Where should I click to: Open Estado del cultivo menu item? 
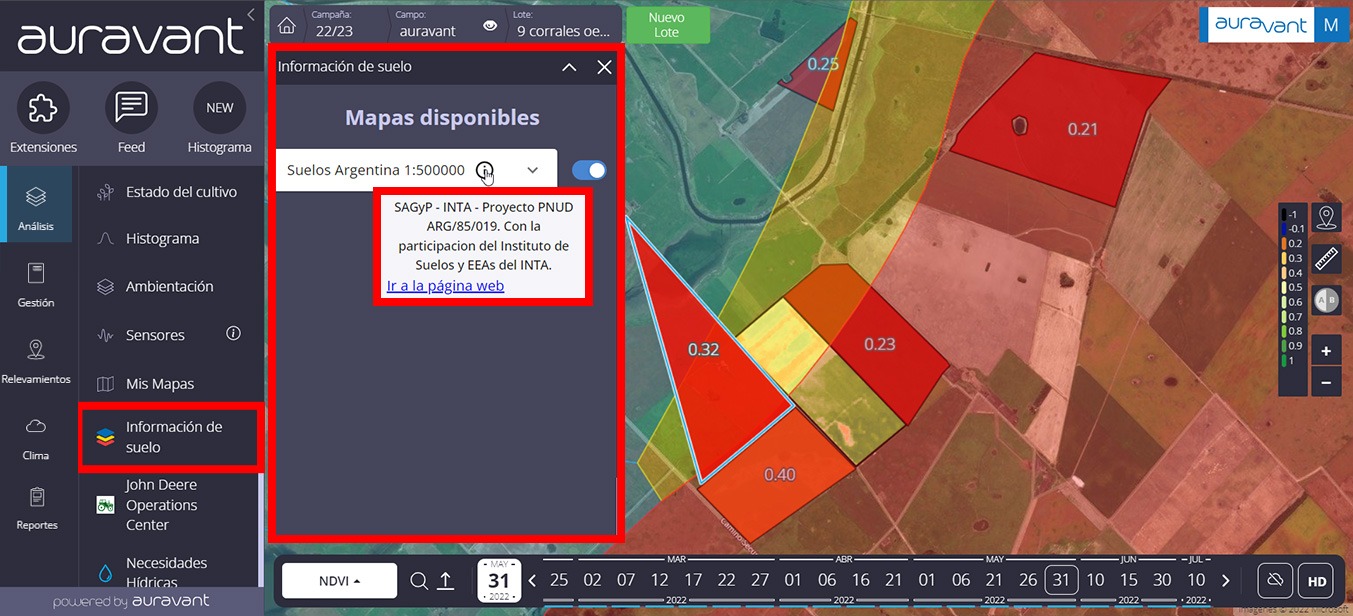pos(167,192)
